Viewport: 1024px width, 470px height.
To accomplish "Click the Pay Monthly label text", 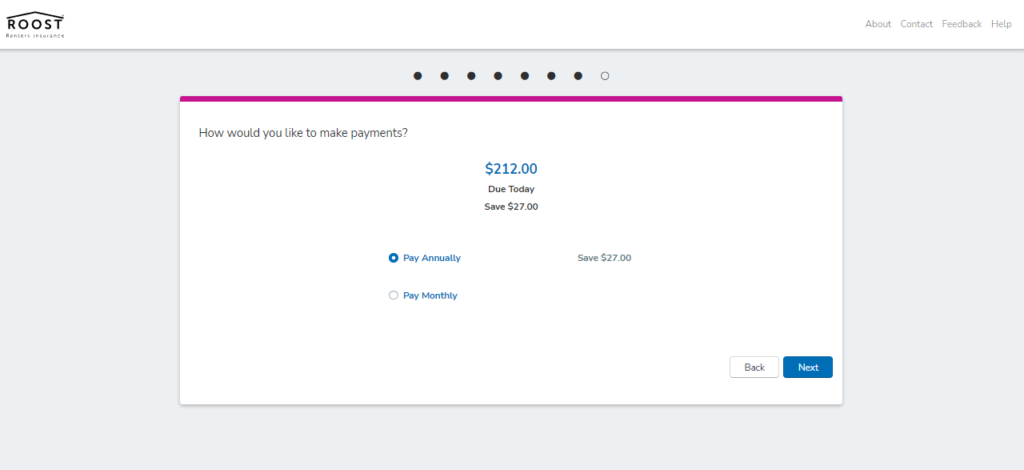I will (x=430, y=296).
